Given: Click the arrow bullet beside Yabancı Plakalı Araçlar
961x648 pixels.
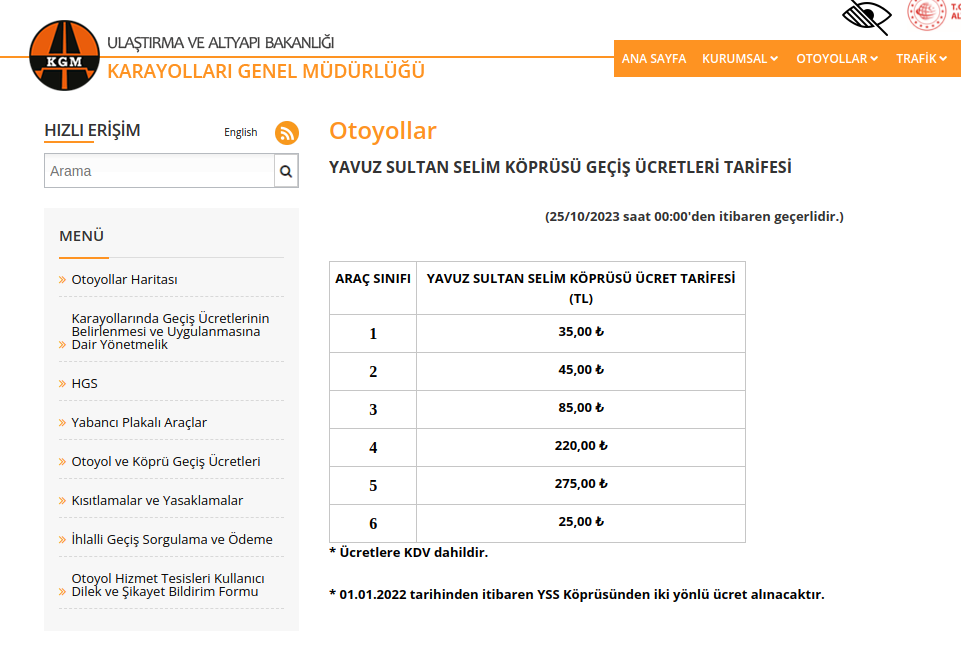Looking at the screenshot, I should point(63,423).
